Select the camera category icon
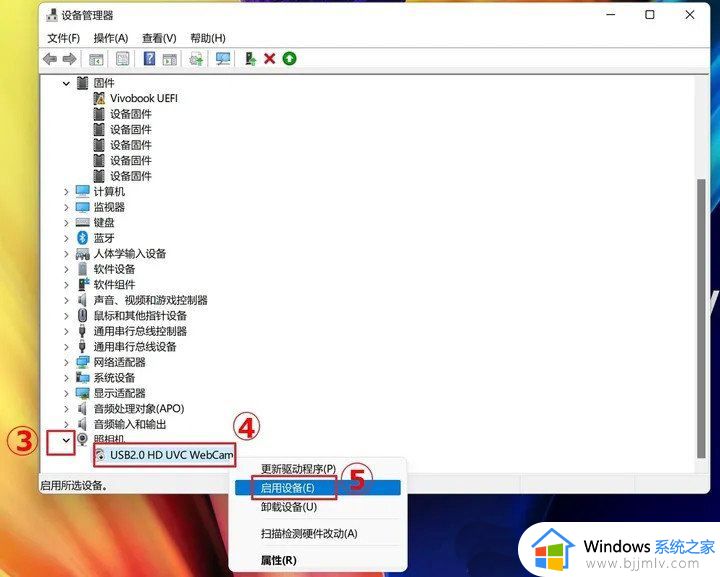Image resolution: width=720 pixels, height=577 pixels. [x=83, y=439]
